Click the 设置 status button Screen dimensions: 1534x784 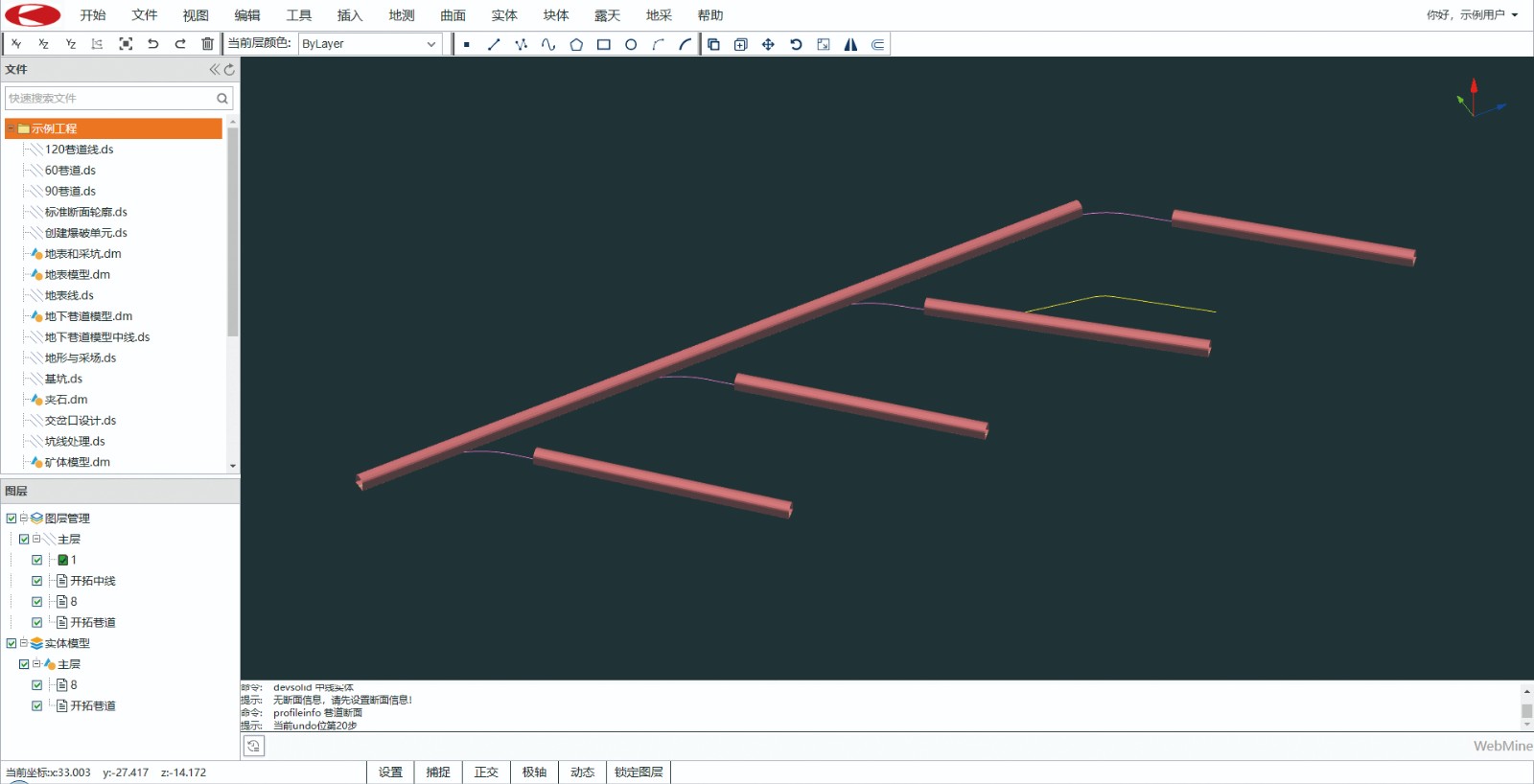click(390, 772)
